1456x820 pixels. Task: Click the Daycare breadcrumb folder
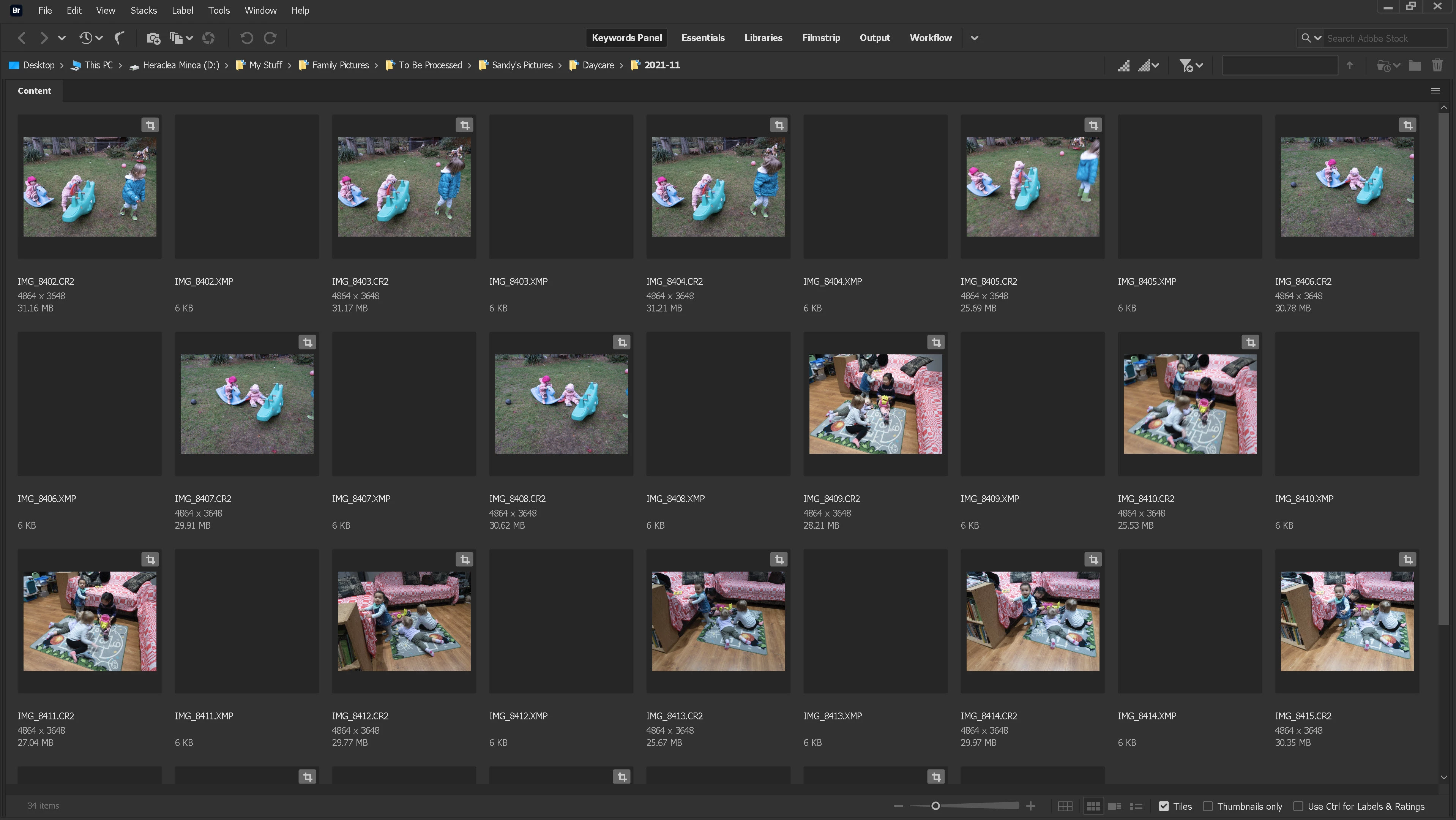click(598, 65)
